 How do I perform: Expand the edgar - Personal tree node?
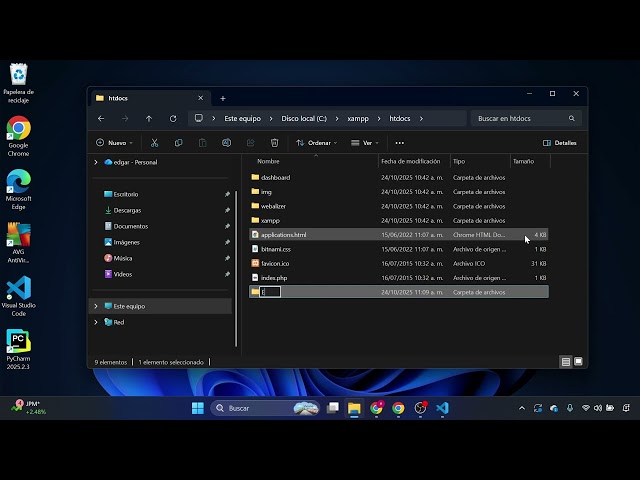[x=96, y=162]
